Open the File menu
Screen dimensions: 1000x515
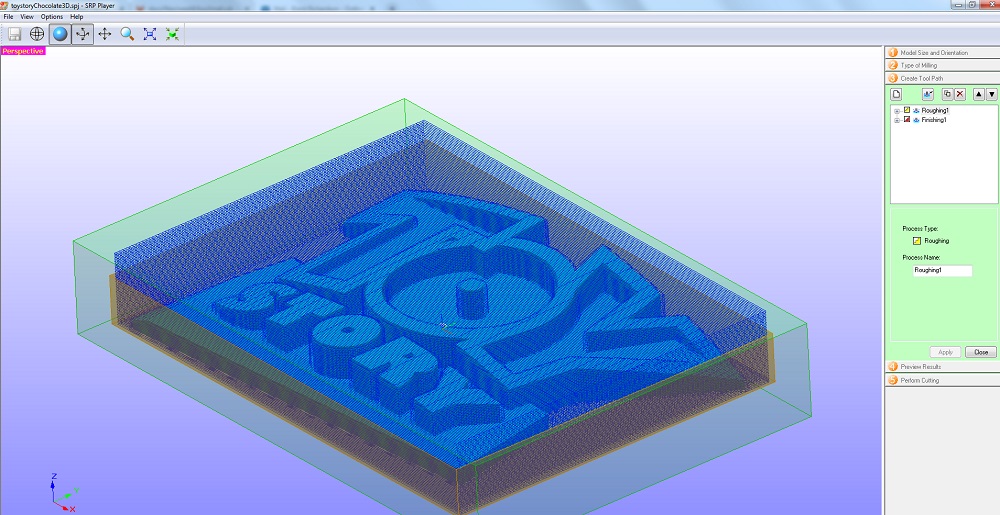pos(8,17)
